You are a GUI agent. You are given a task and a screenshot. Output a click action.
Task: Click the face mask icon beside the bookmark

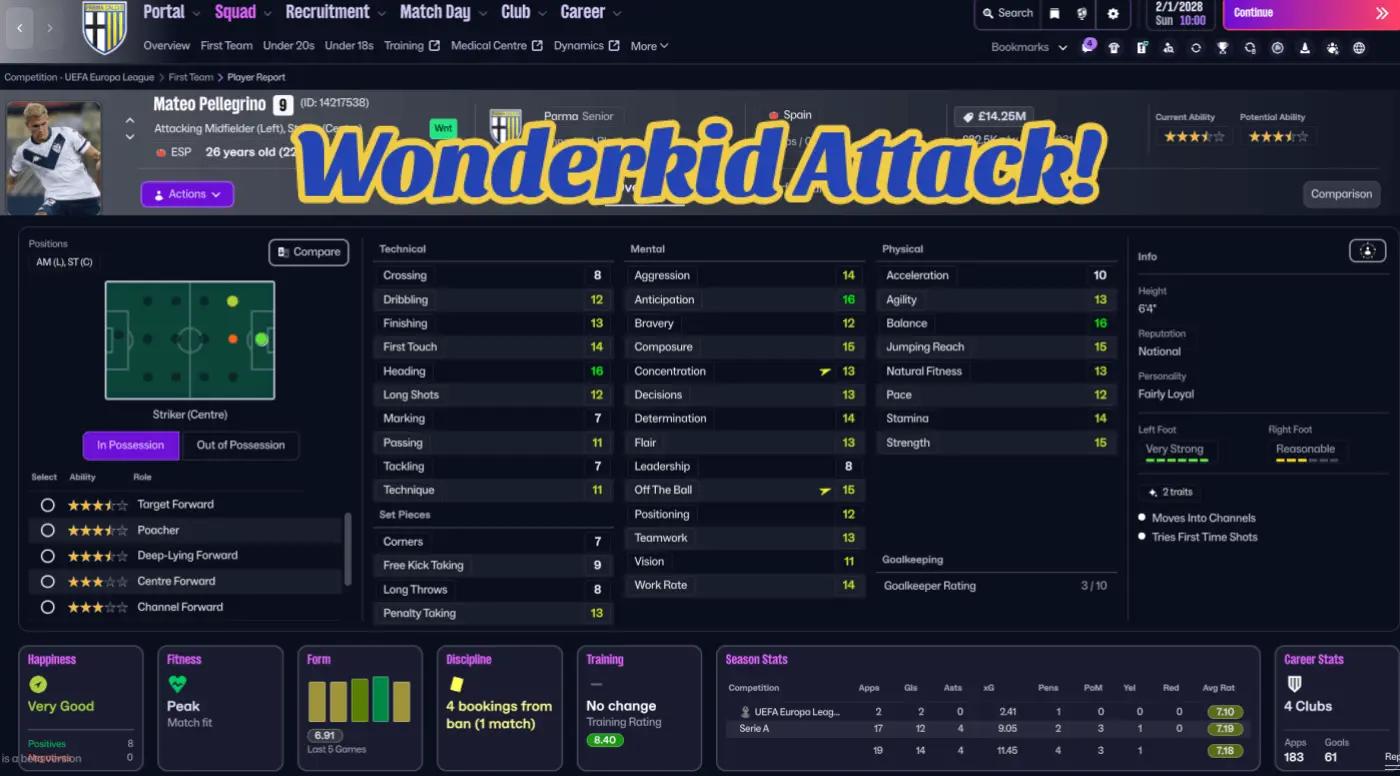[x=1082, y=13]
